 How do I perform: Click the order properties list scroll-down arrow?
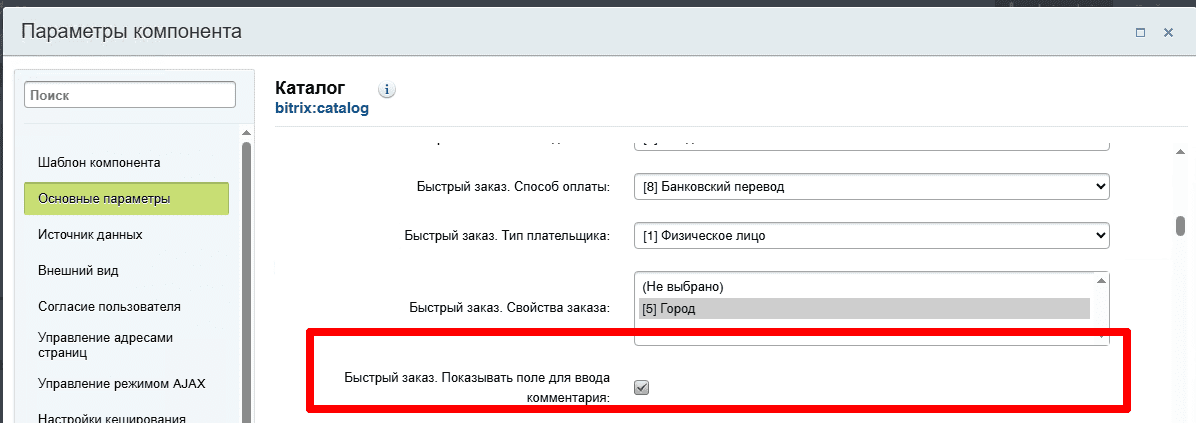pos(1101,337)
